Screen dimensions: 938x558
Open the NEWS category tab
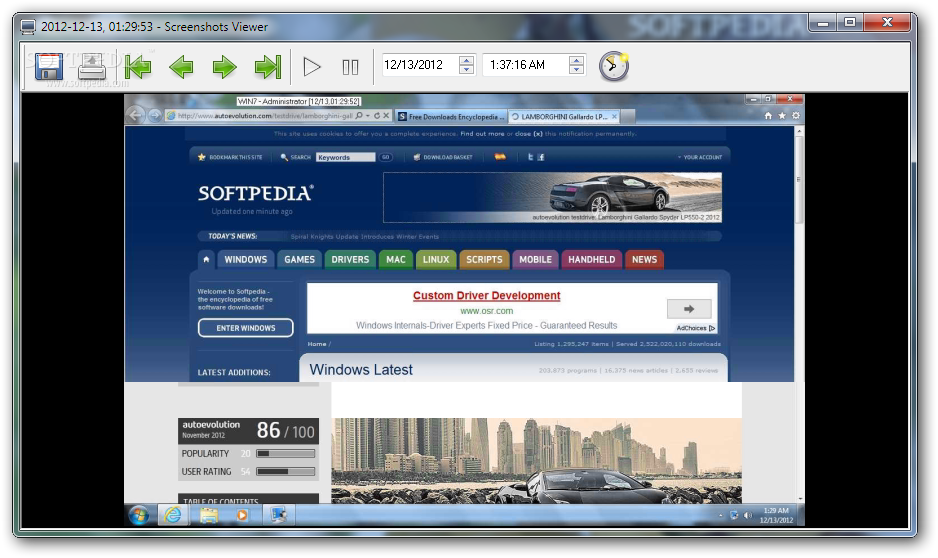tap(644, 260)
